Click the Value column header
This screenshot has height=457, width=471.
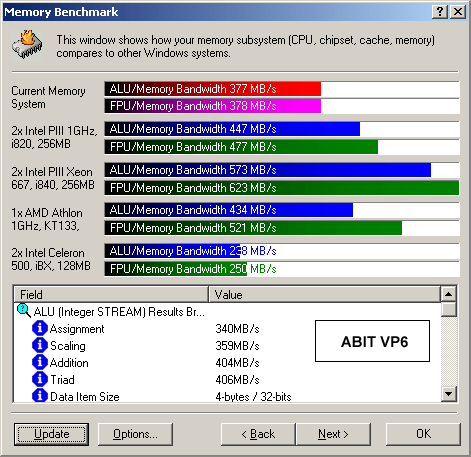coord(324,294)
